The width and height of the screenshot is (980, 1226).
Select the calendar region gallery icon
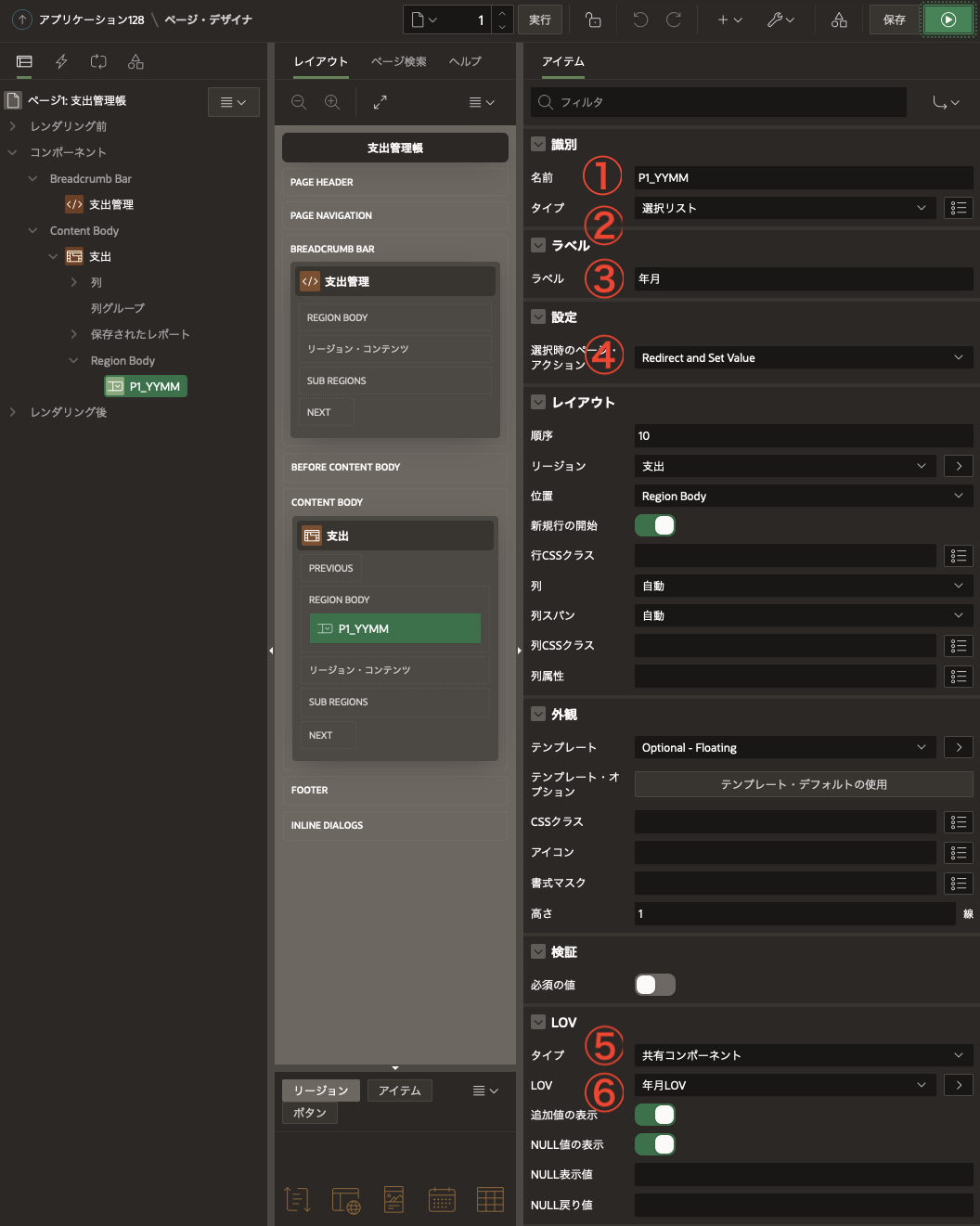click(442, 1199)
